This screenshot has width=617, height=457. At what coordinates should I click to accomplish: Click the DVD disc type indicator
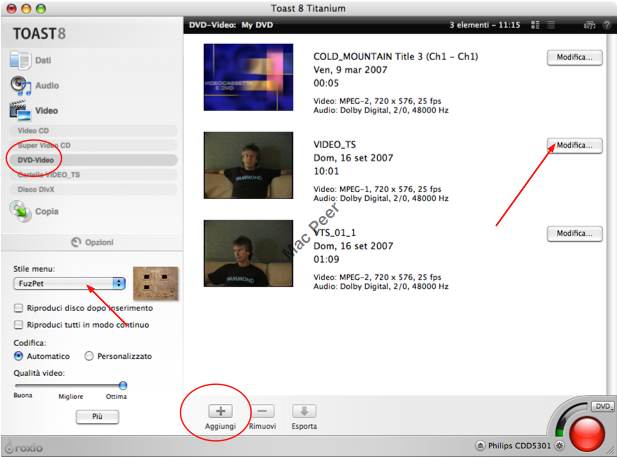(602, 406)
